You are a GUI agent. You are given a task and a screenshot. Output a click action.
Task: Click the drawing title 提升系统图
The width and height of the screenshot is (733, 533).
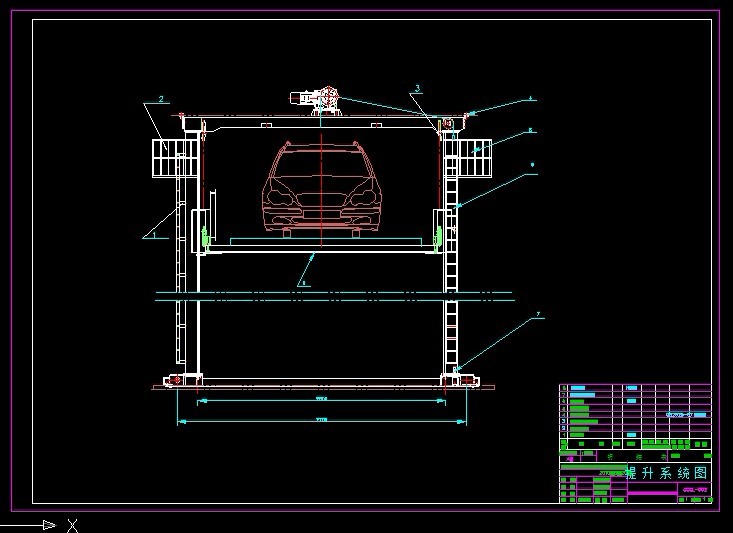coord(667,473)
